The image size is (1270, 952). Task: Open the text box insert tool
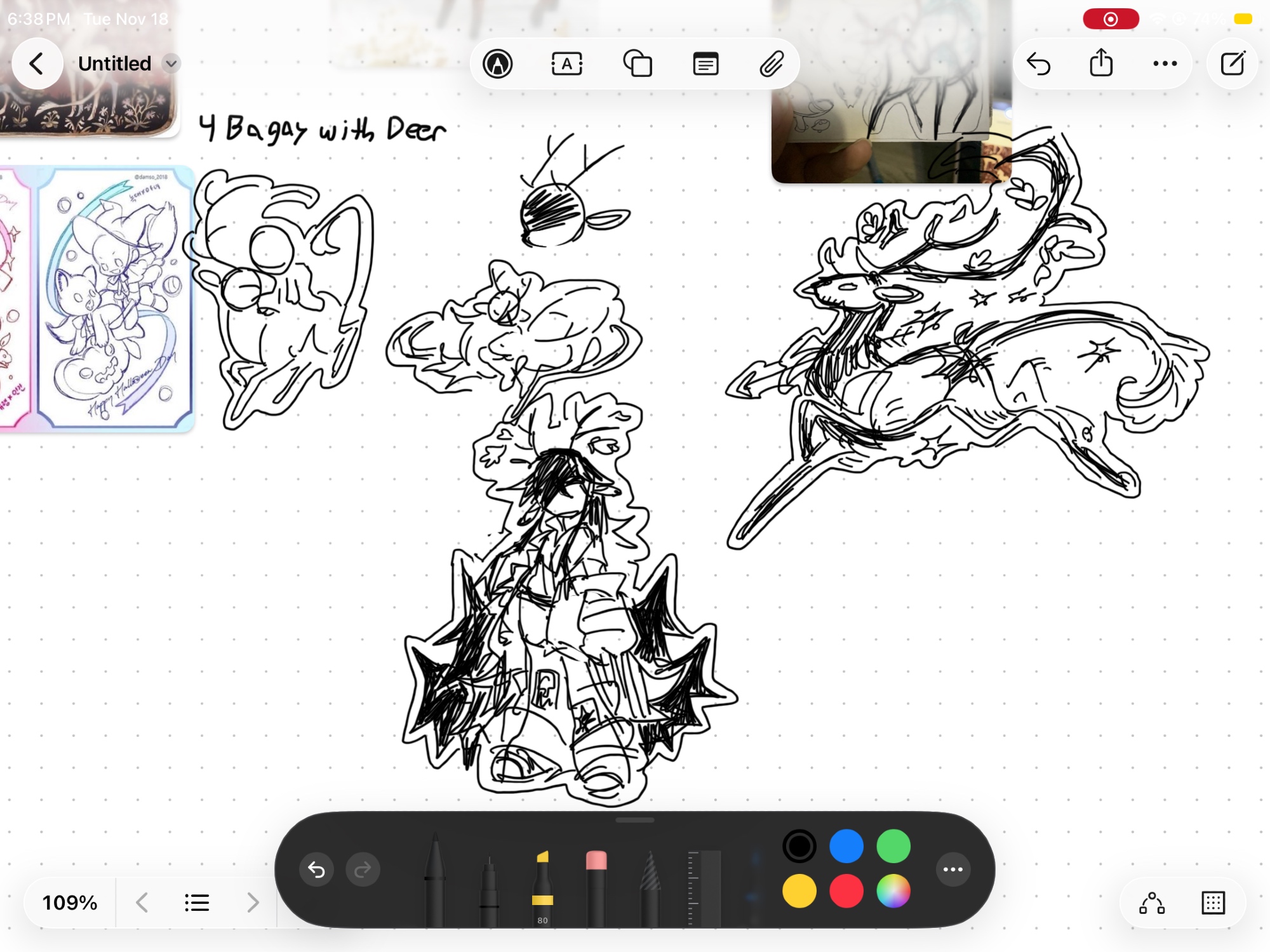(x=567, y=64)
